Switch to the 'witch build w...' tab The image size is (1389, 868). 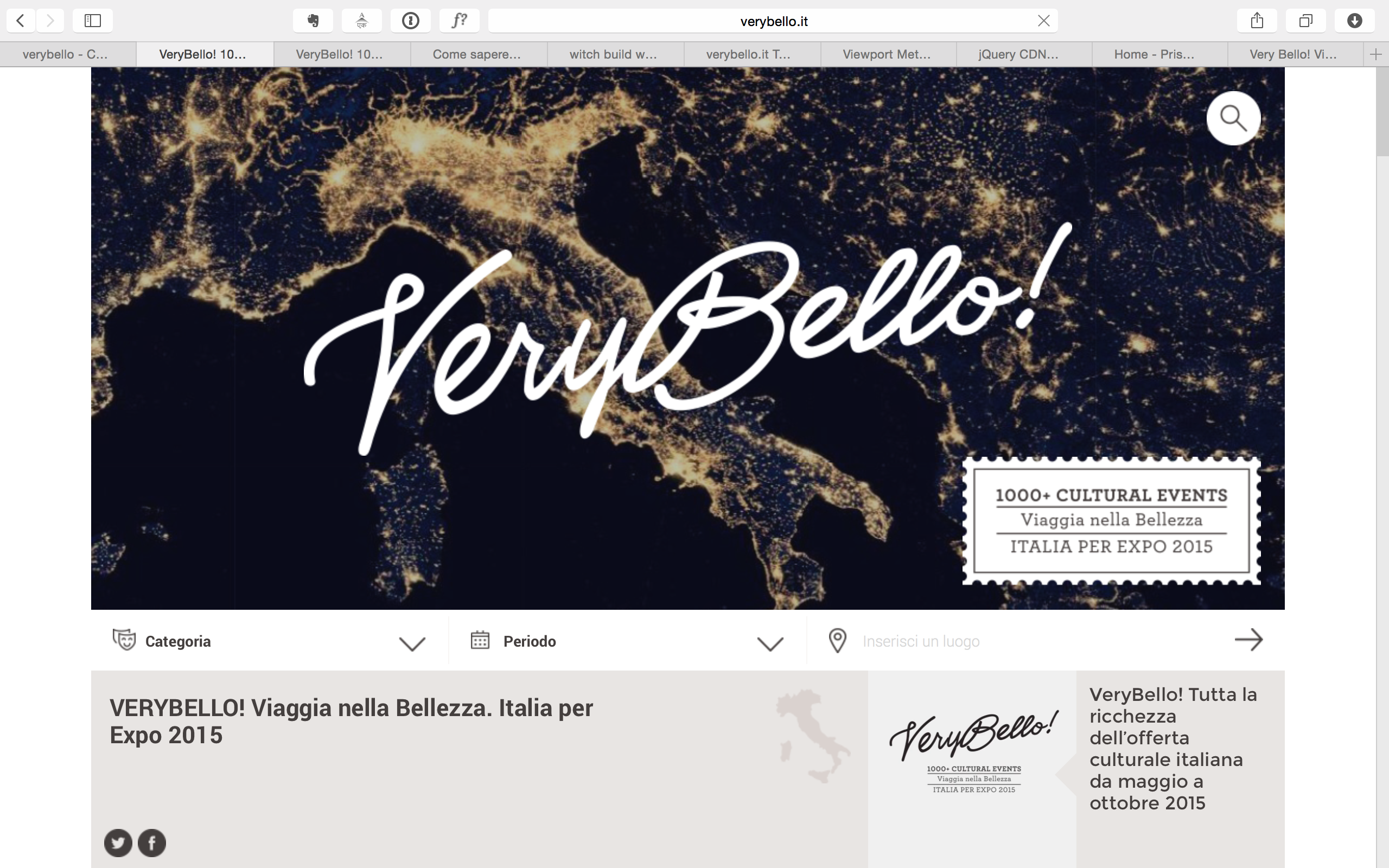click(615, 55)
